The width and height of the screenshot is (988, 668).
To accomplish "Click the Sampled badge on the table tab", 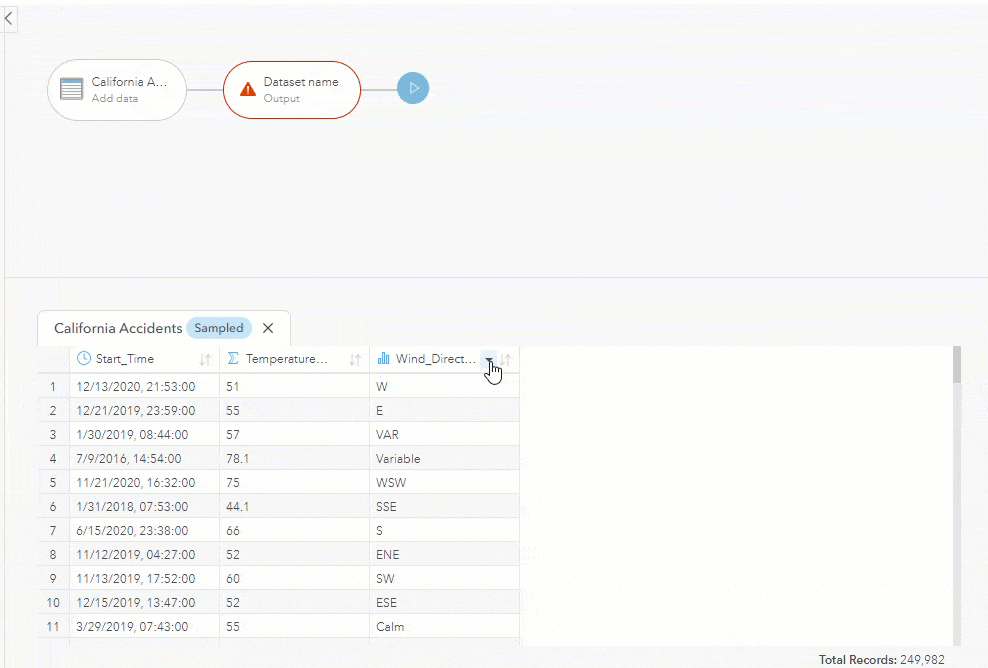I will (x=218, y=328).
